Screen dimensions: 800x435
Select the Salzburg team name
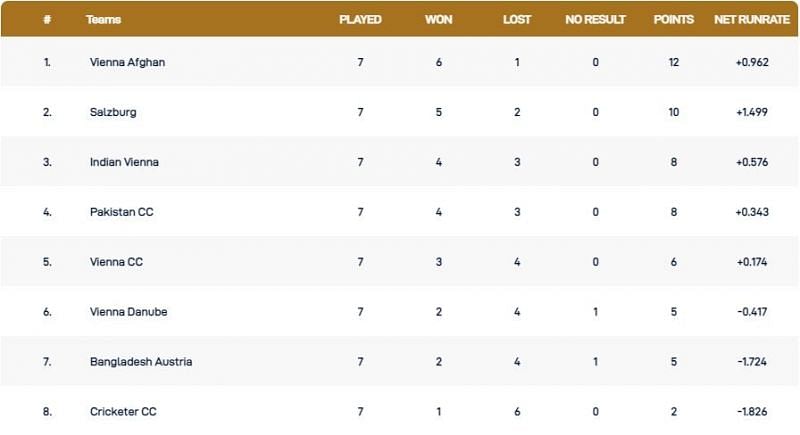(x=111, y=112)
